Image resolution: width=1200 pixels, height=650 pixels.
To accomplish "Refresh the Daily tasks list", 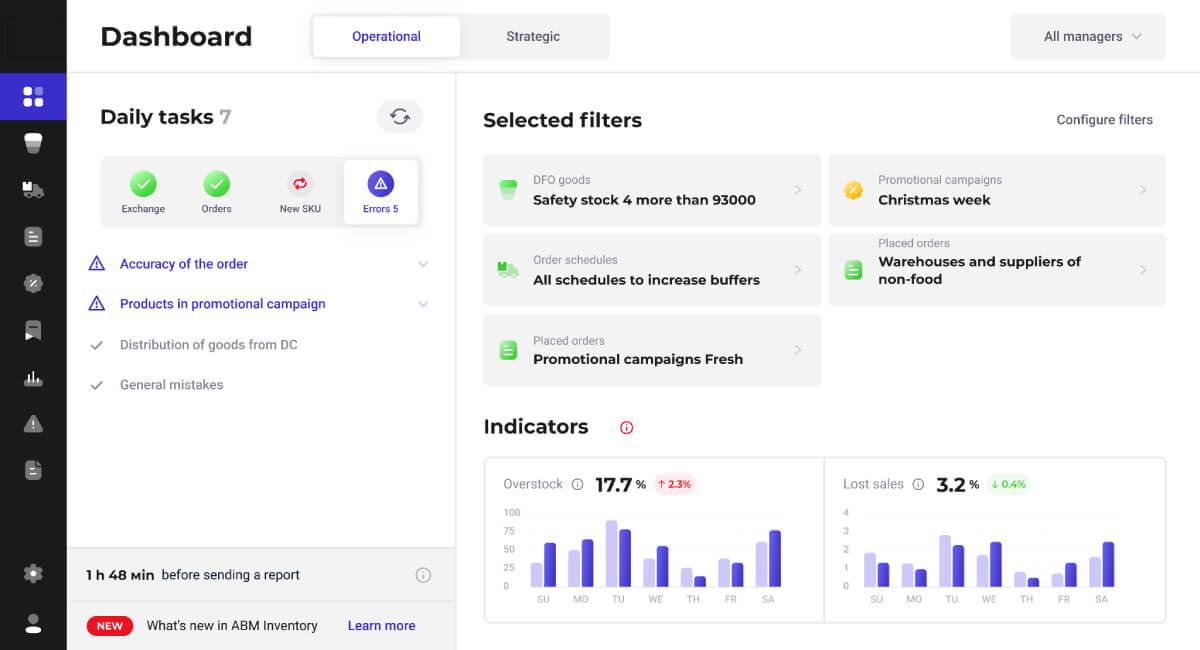I will [x=400, y=117].
